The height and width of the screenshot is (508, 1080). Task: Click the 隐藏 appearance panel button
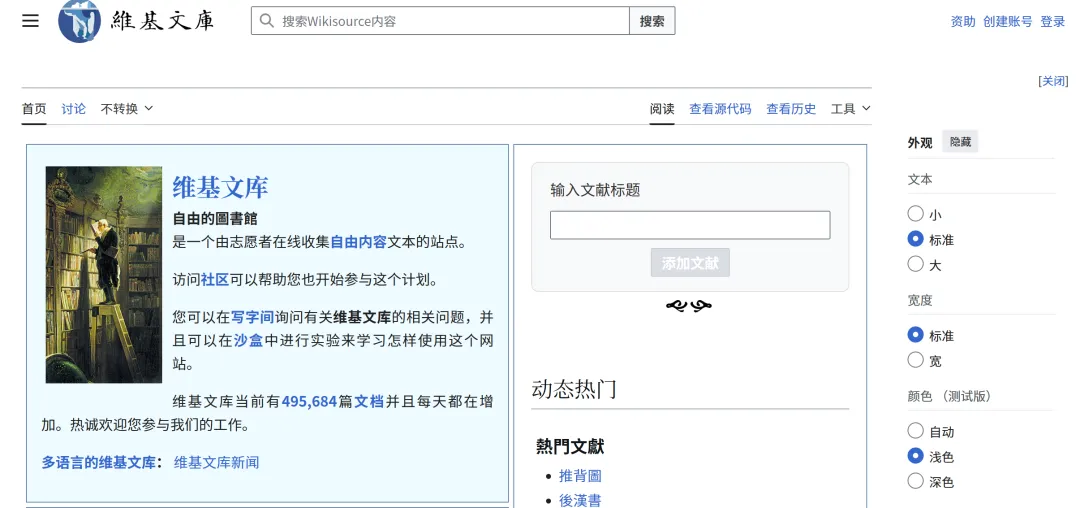pos(960,142)
